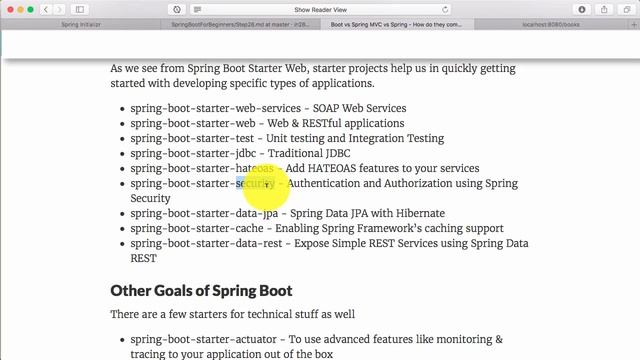640x360 pixels.
Task: Show all tabs overview icon
Action: click(627, 9)
